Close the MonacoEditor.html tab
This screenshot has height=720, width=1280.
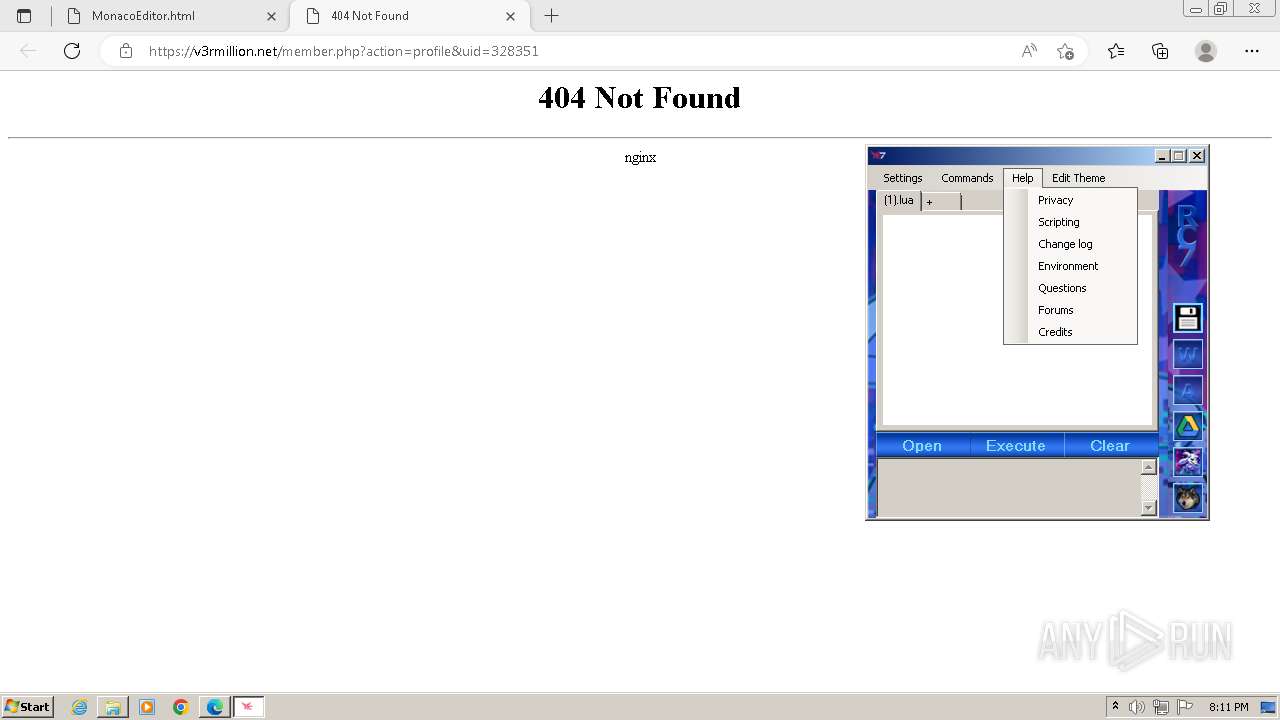tap(271, 16)
